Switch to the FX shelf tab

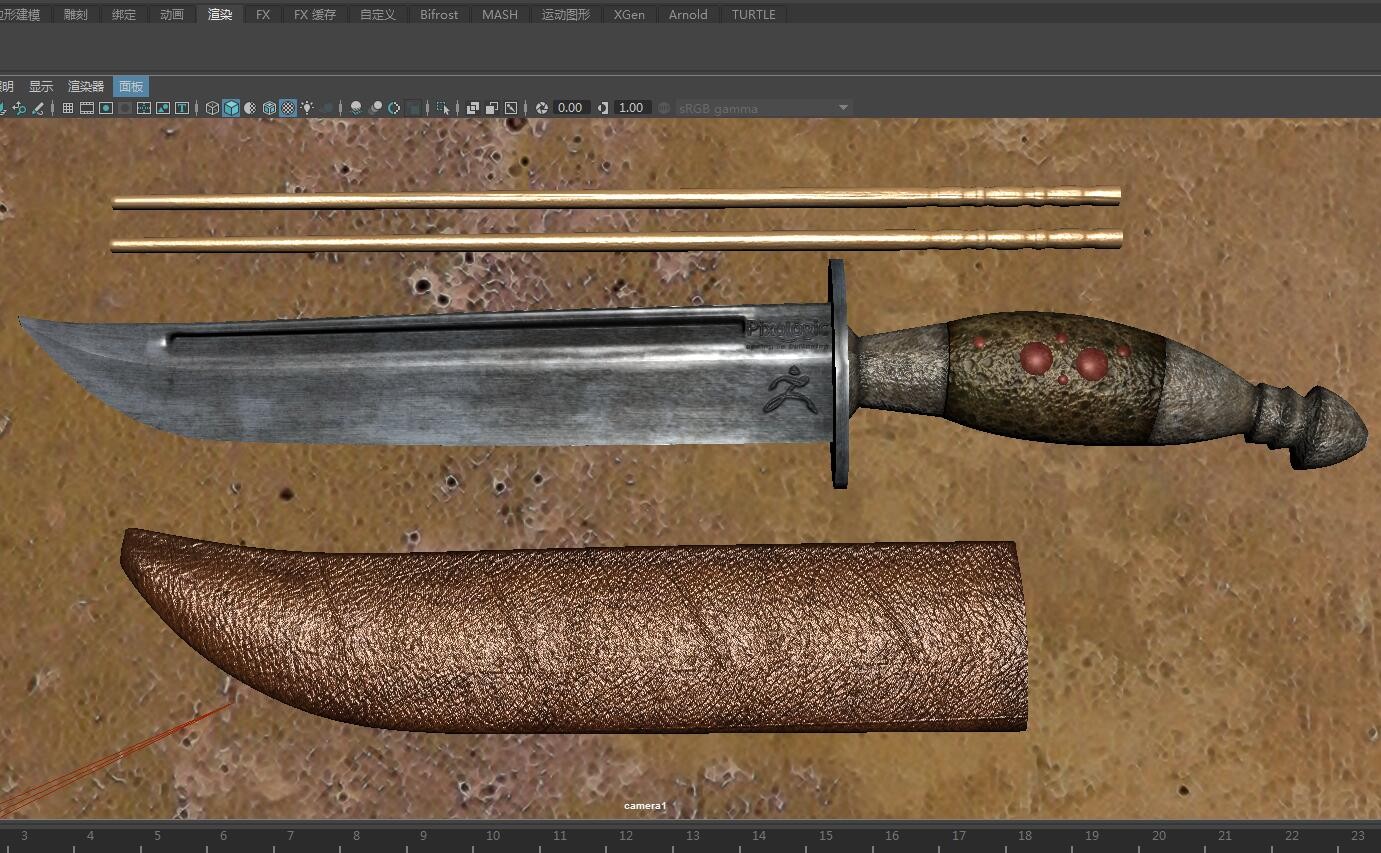(x=263, y=15)
